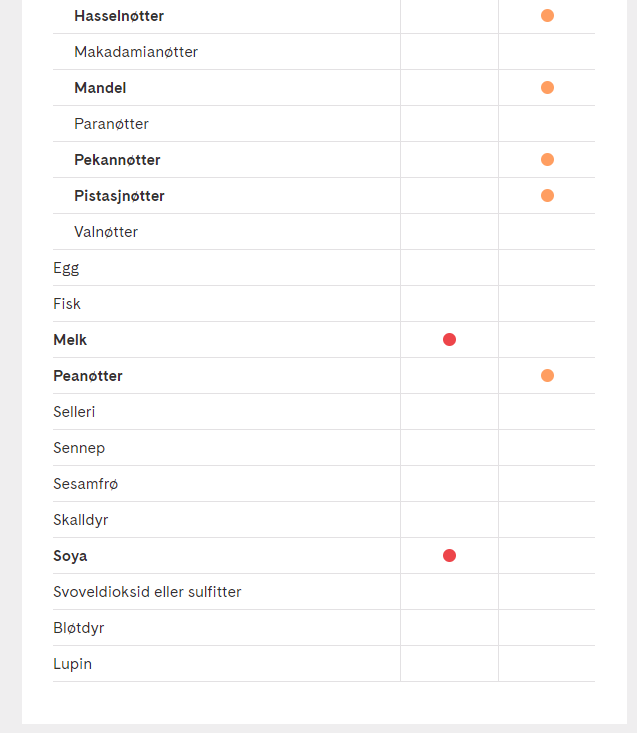Select the Valnøtter entry
Screen dimensions: 637x733
[106, 232]
